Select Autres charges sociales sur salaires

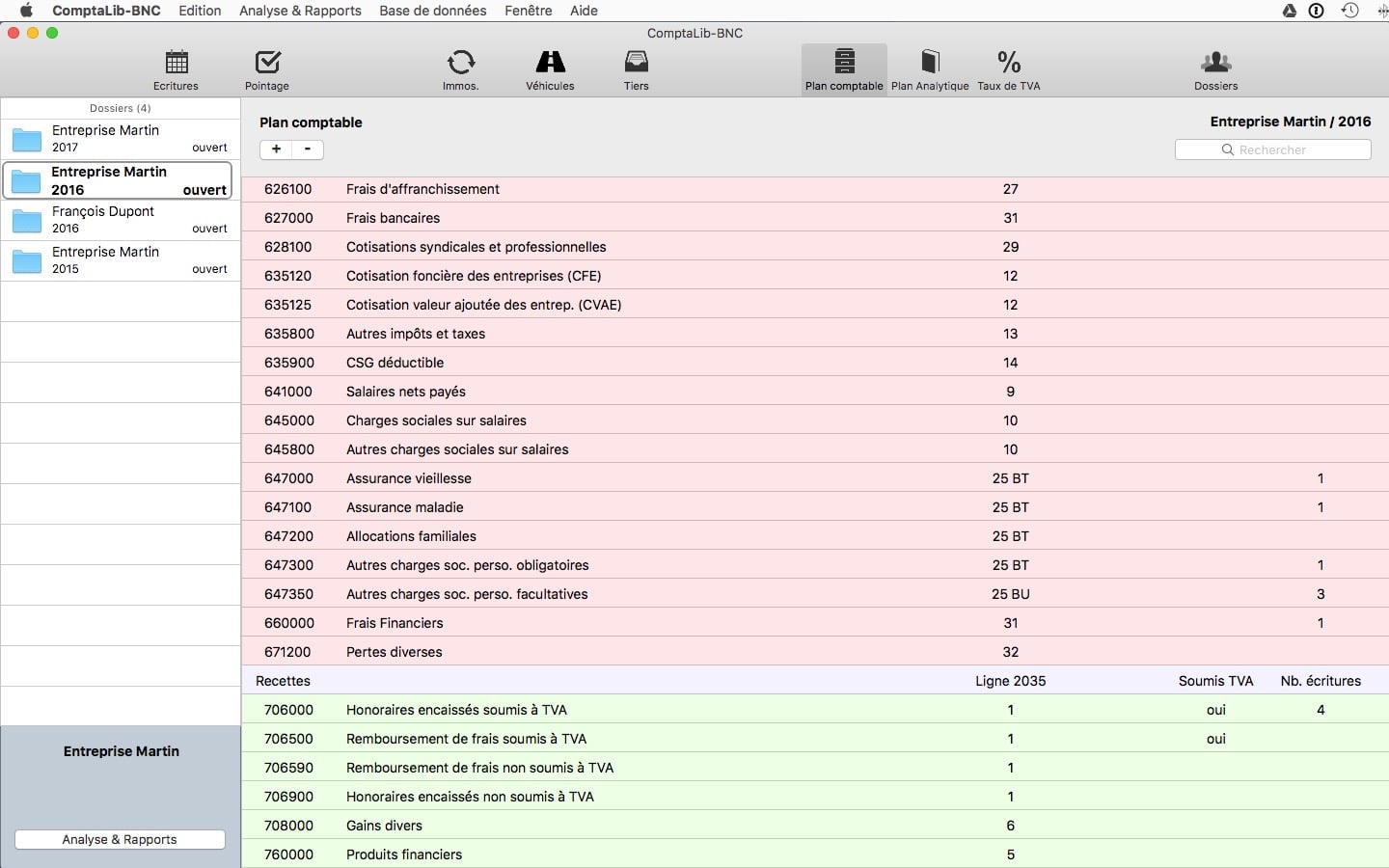pos(815,449)
